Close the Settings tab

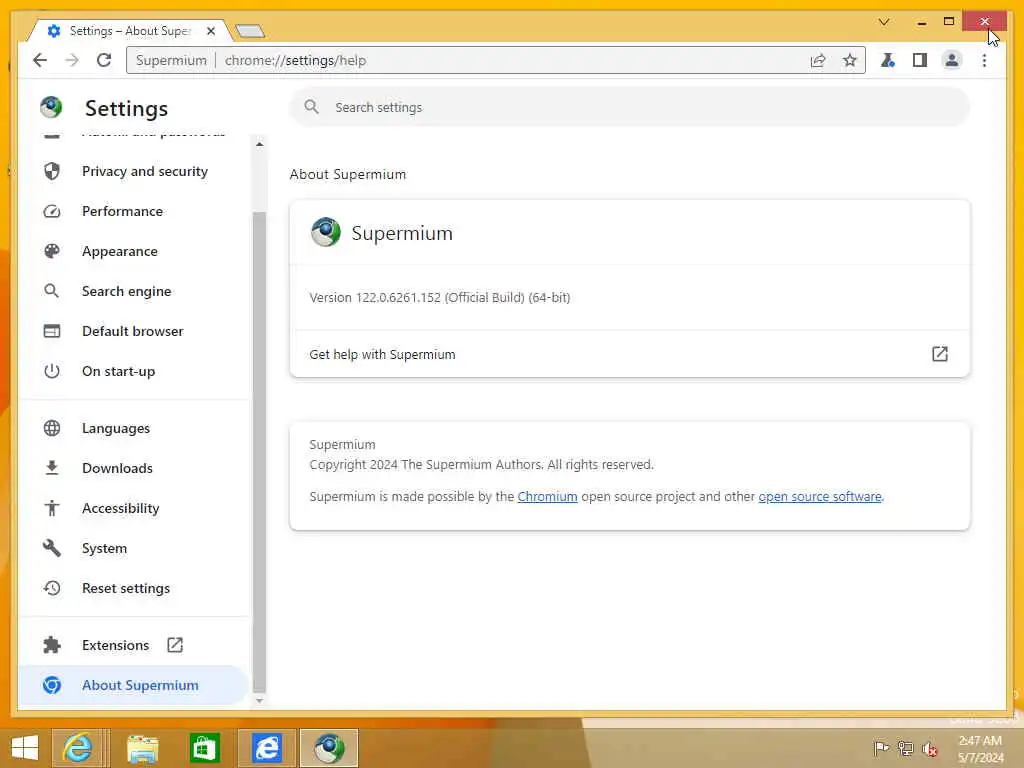click(x=211, y=31)
